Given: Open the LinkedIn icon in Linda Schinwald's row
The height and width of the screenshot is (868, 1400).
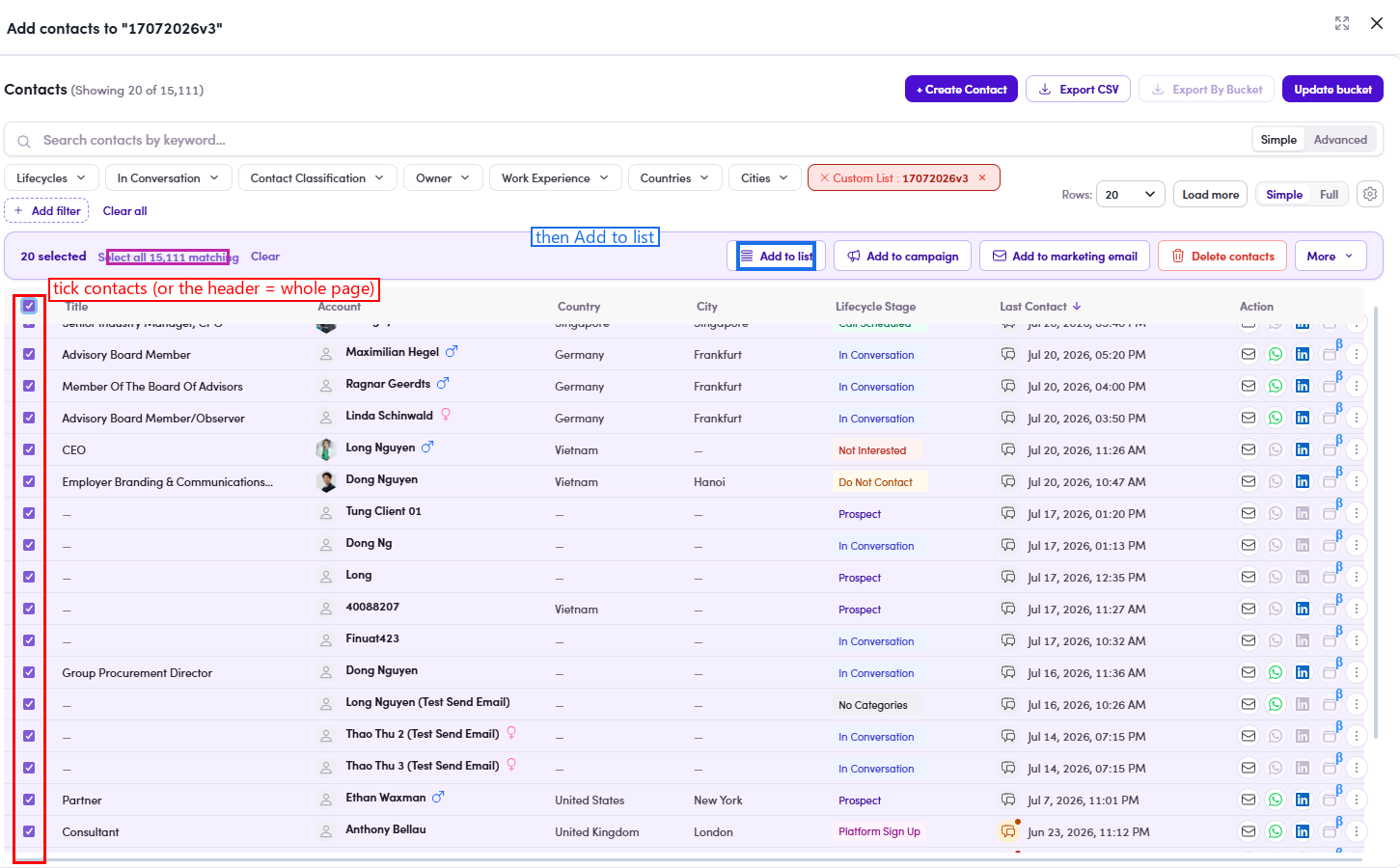Looking at the screenshot, I should (1303, 418).
